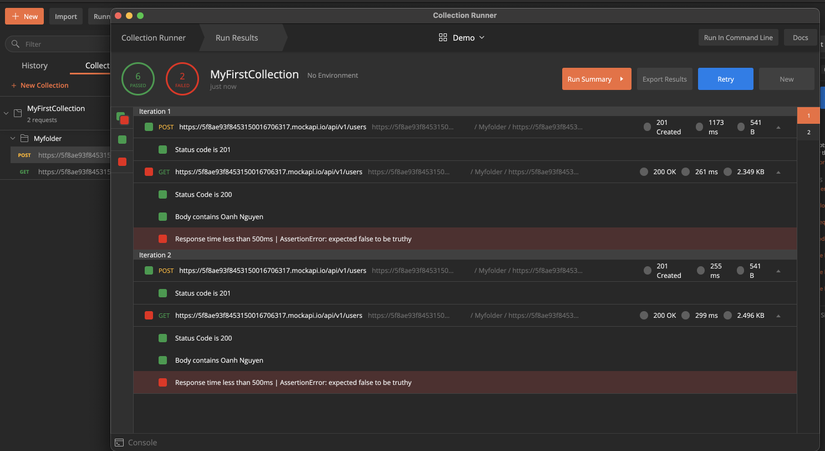Collapse the Iteration 1 GET request row
The height and width of the screenshot is (451, 825).
point(778,172)
